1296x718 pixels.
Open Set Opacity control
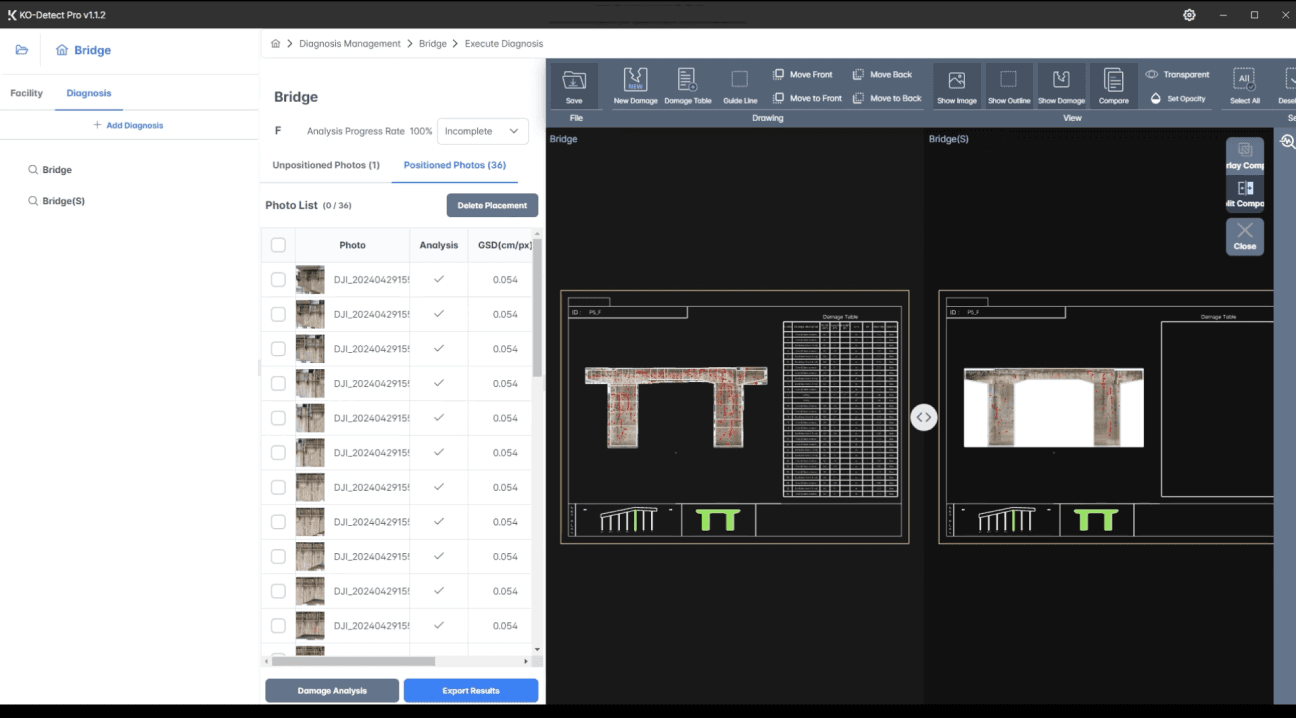(x=1177, y=99)
